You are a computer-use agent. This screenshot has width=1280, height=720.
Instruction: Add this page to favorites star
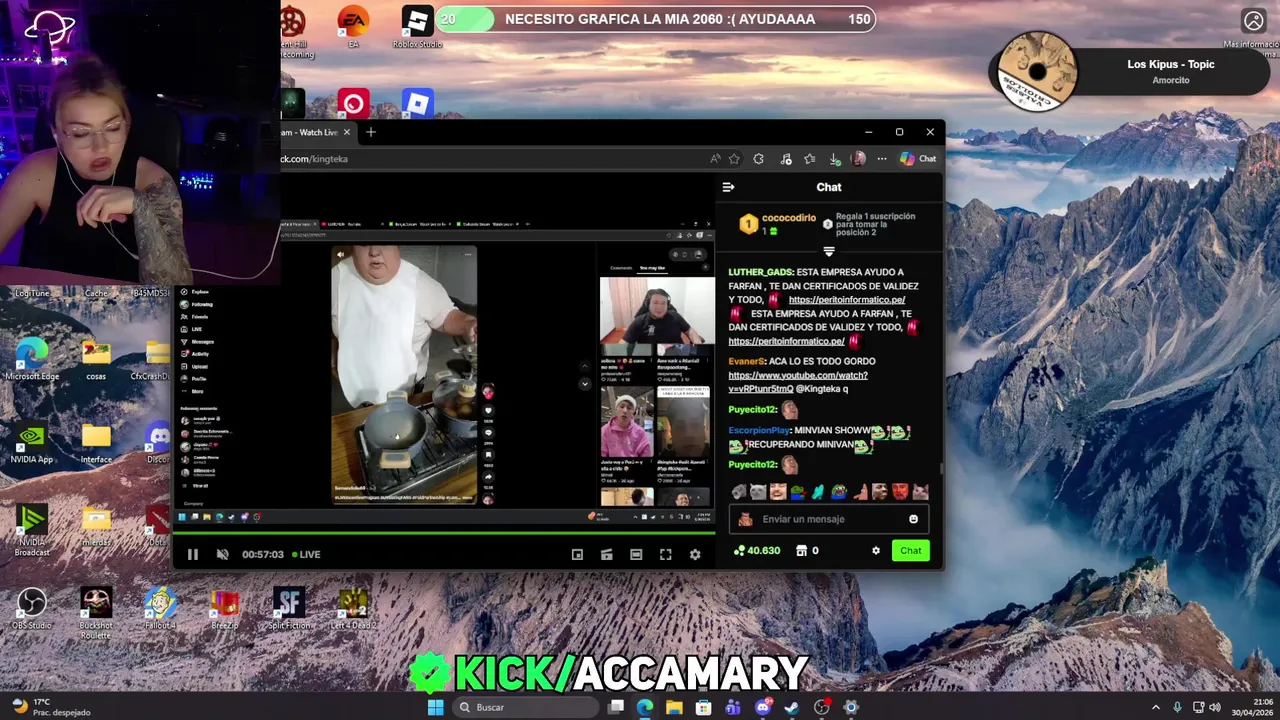point(734,159)
